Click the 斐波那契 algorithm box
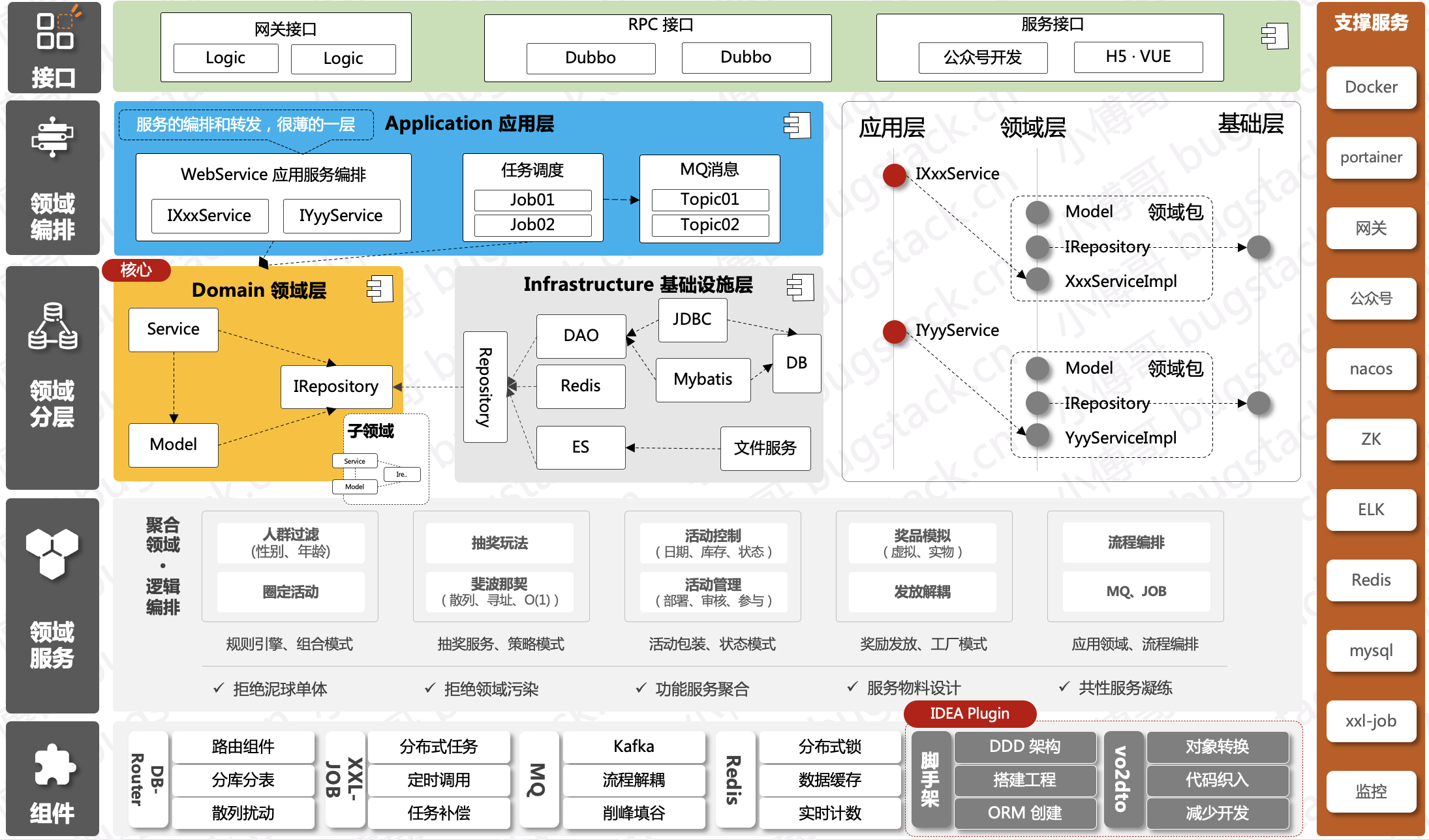Screen dimensions: 1429x840 click(500, 592)
